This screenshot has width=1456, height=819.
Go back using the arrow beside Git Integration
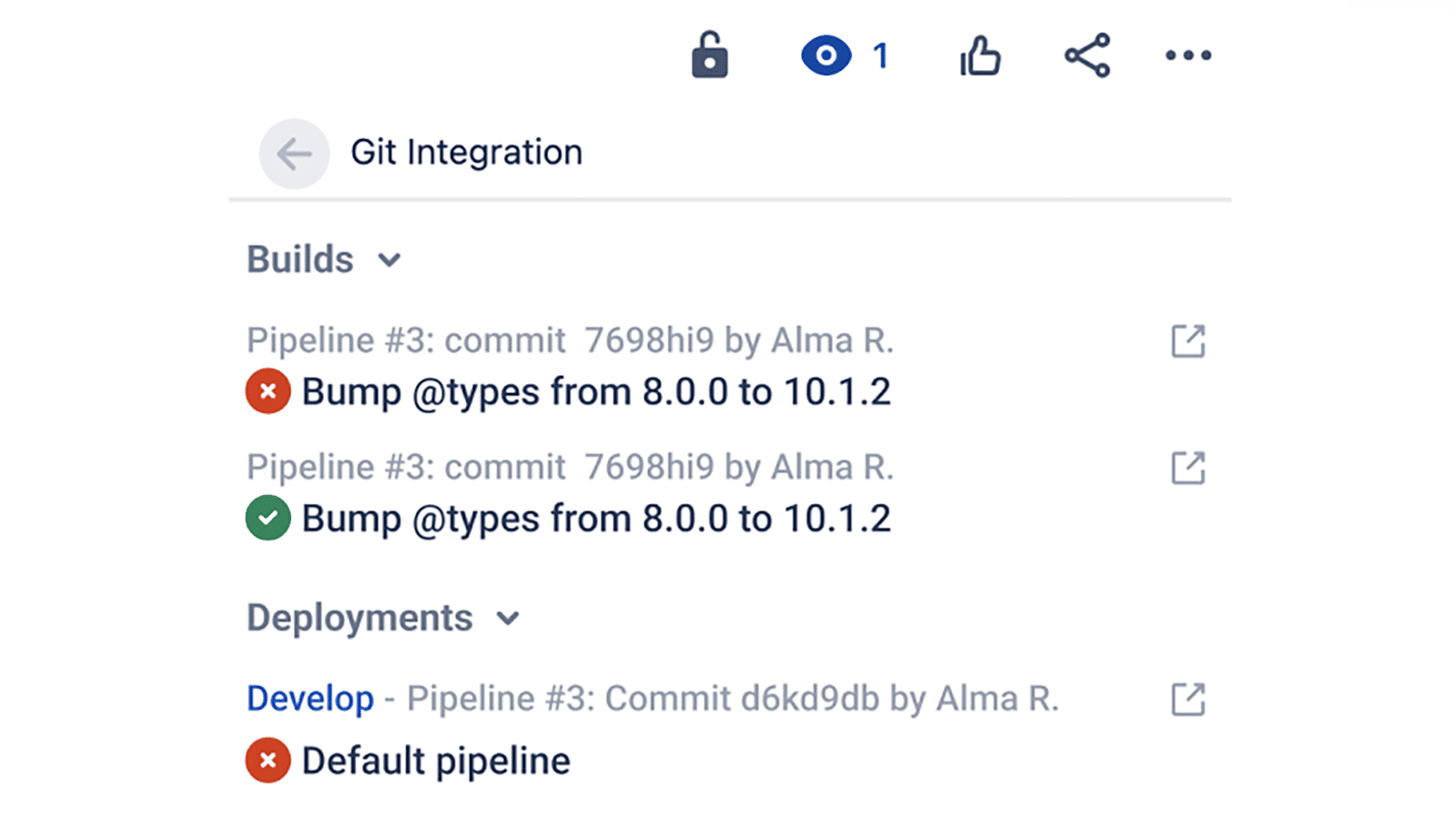click(294, 154)
